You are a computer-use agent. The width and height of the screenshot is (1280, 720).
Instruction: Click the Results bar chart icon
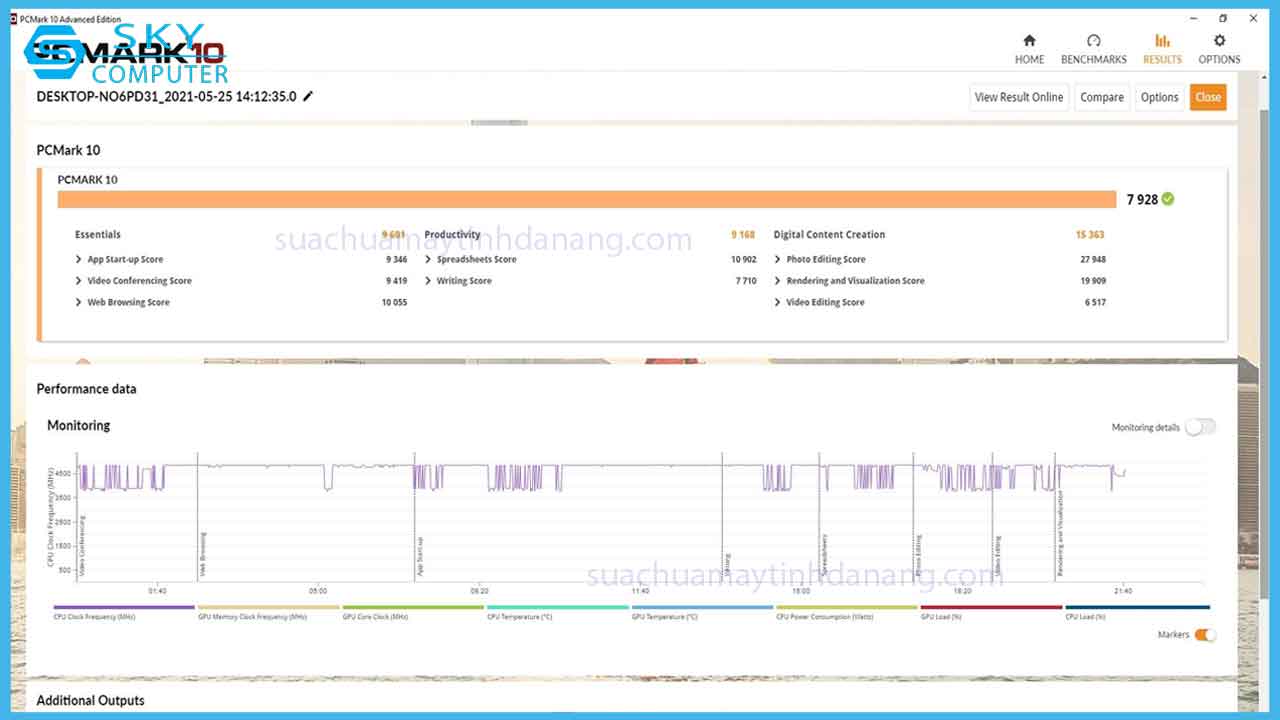coord(1162,41)
